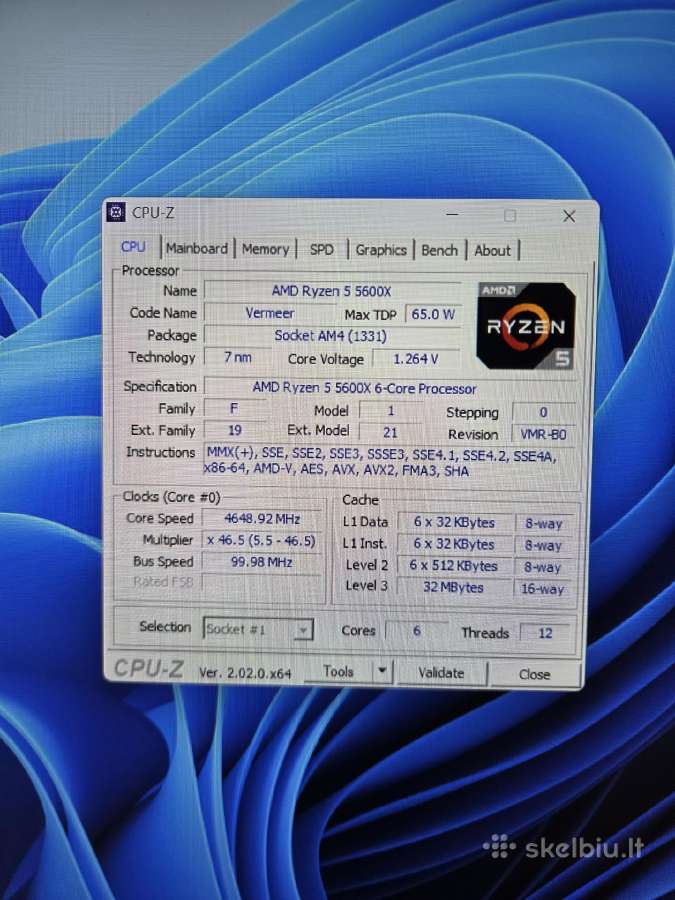Click the Family value F

234,409
